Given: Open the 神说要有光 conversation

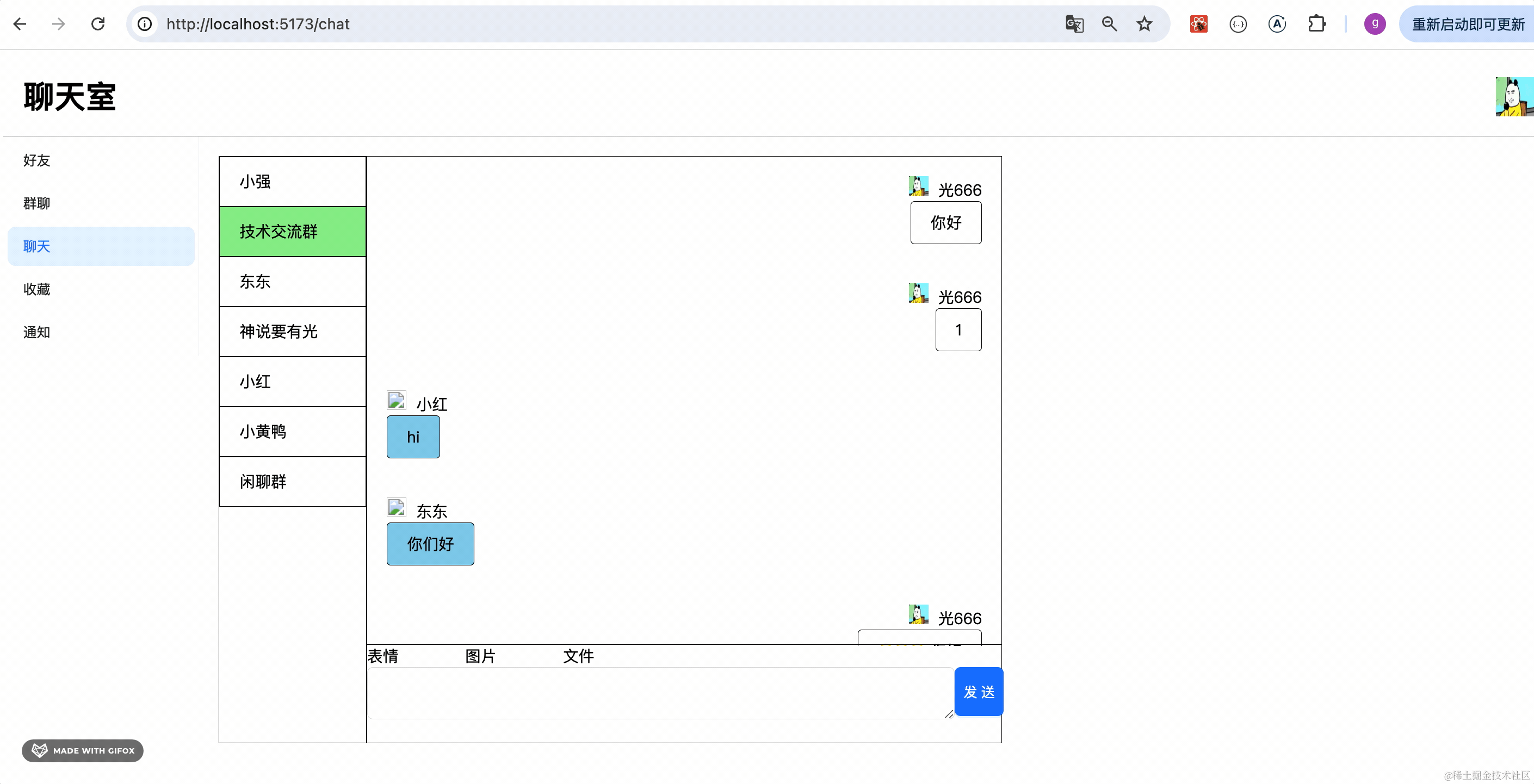Looking at the screenshot, I should point(293,332).
